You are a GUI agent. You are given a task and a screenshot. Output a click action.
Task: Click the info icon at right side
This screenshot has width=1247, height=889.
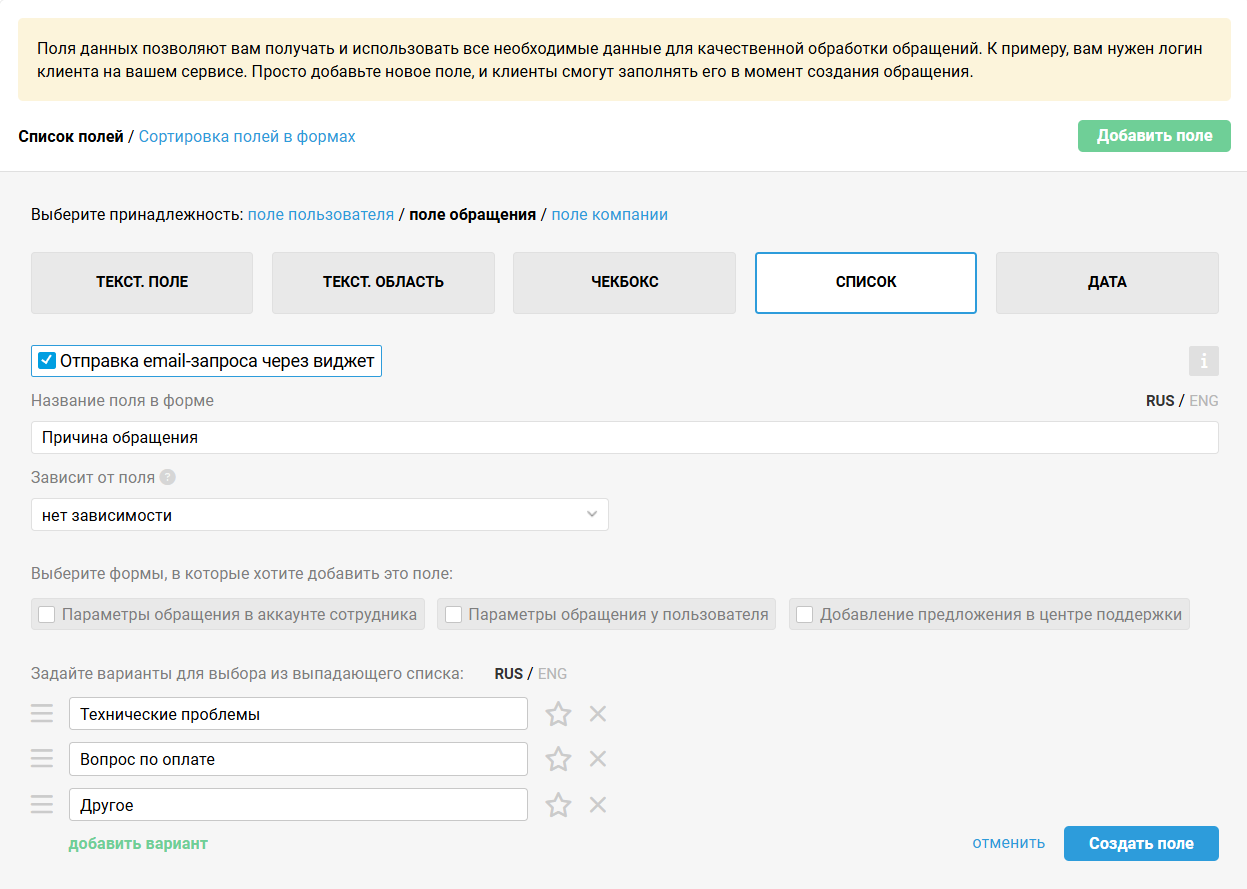(x=1204, y=361)
